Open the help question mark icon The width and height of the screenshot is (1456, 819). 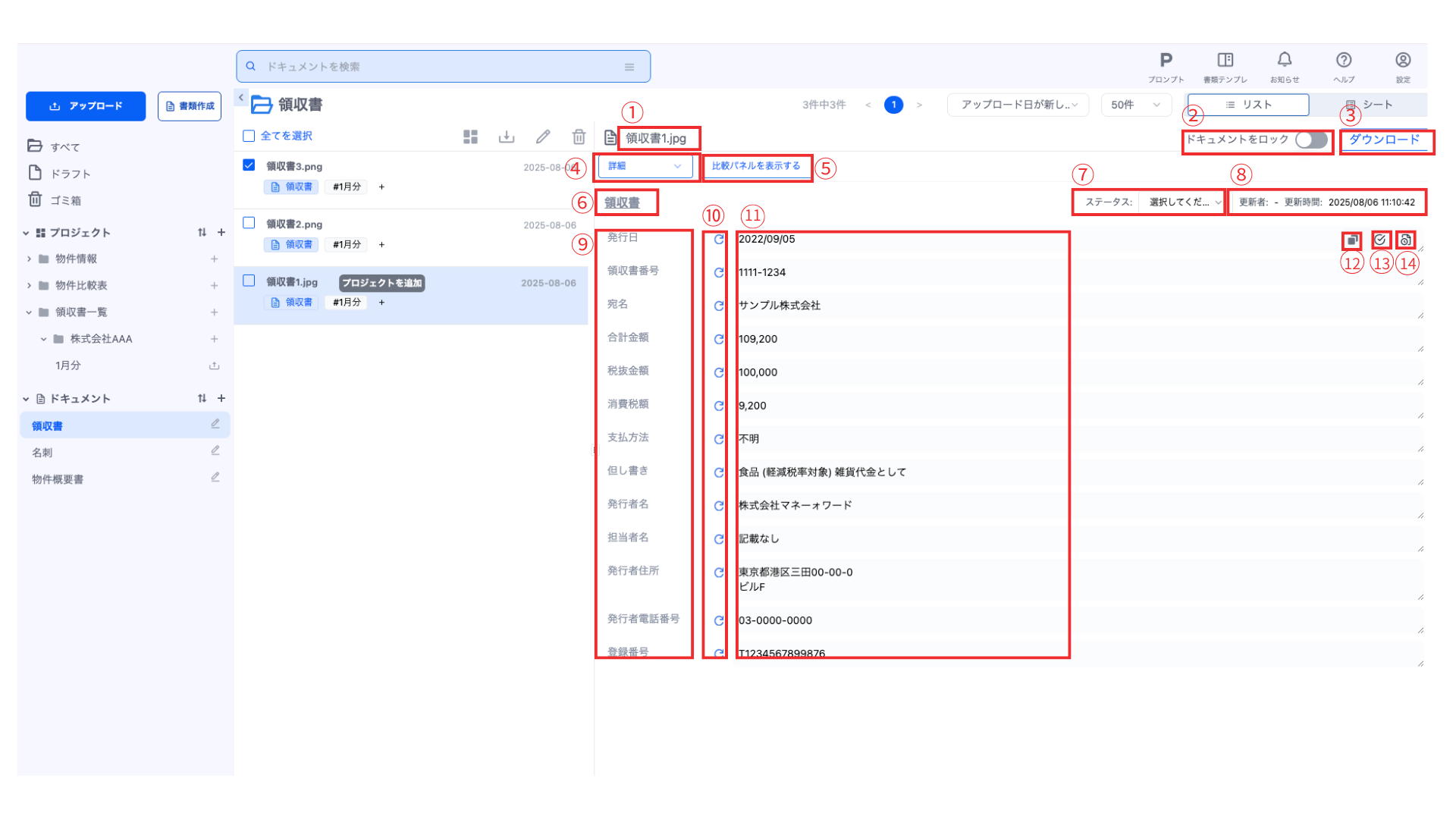1344,60
